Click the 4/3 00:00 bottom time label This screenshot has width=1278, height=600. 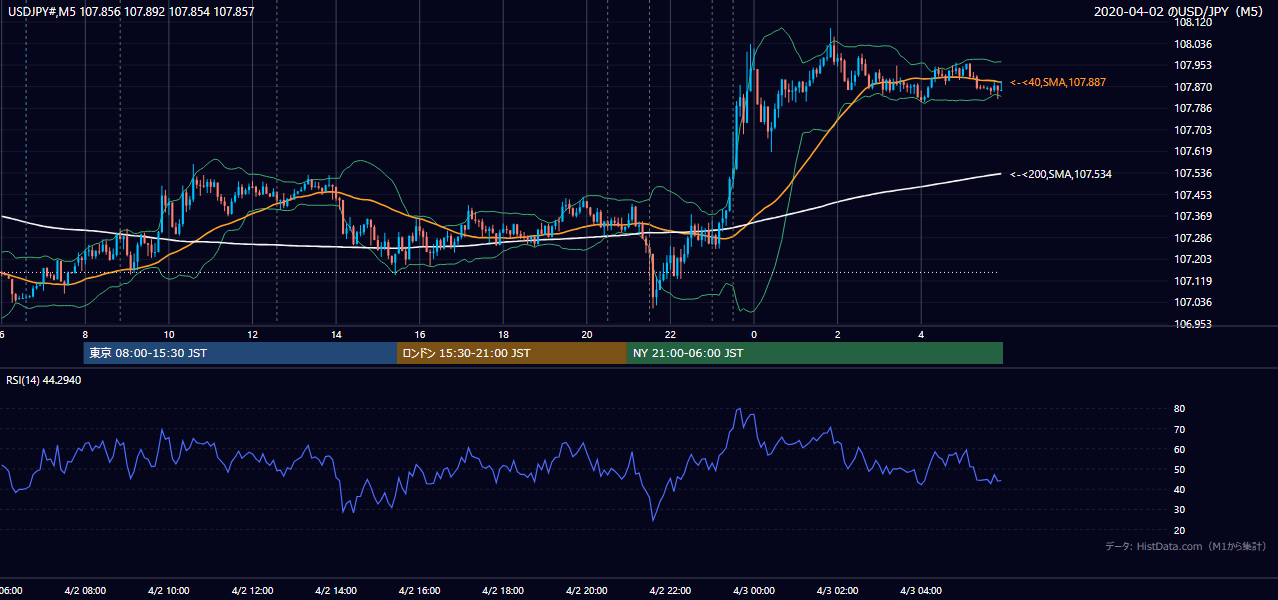point(754,591)
